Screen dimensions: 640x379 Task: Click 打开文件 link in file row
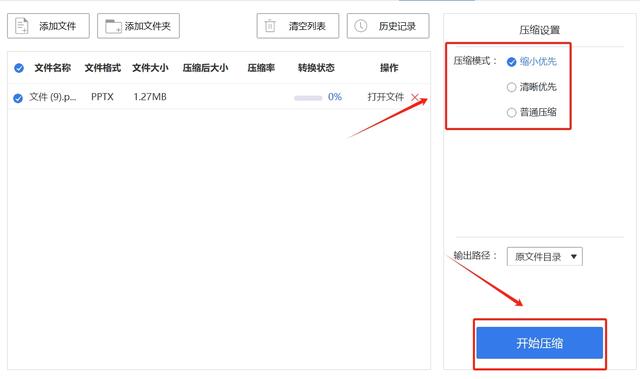386,97
